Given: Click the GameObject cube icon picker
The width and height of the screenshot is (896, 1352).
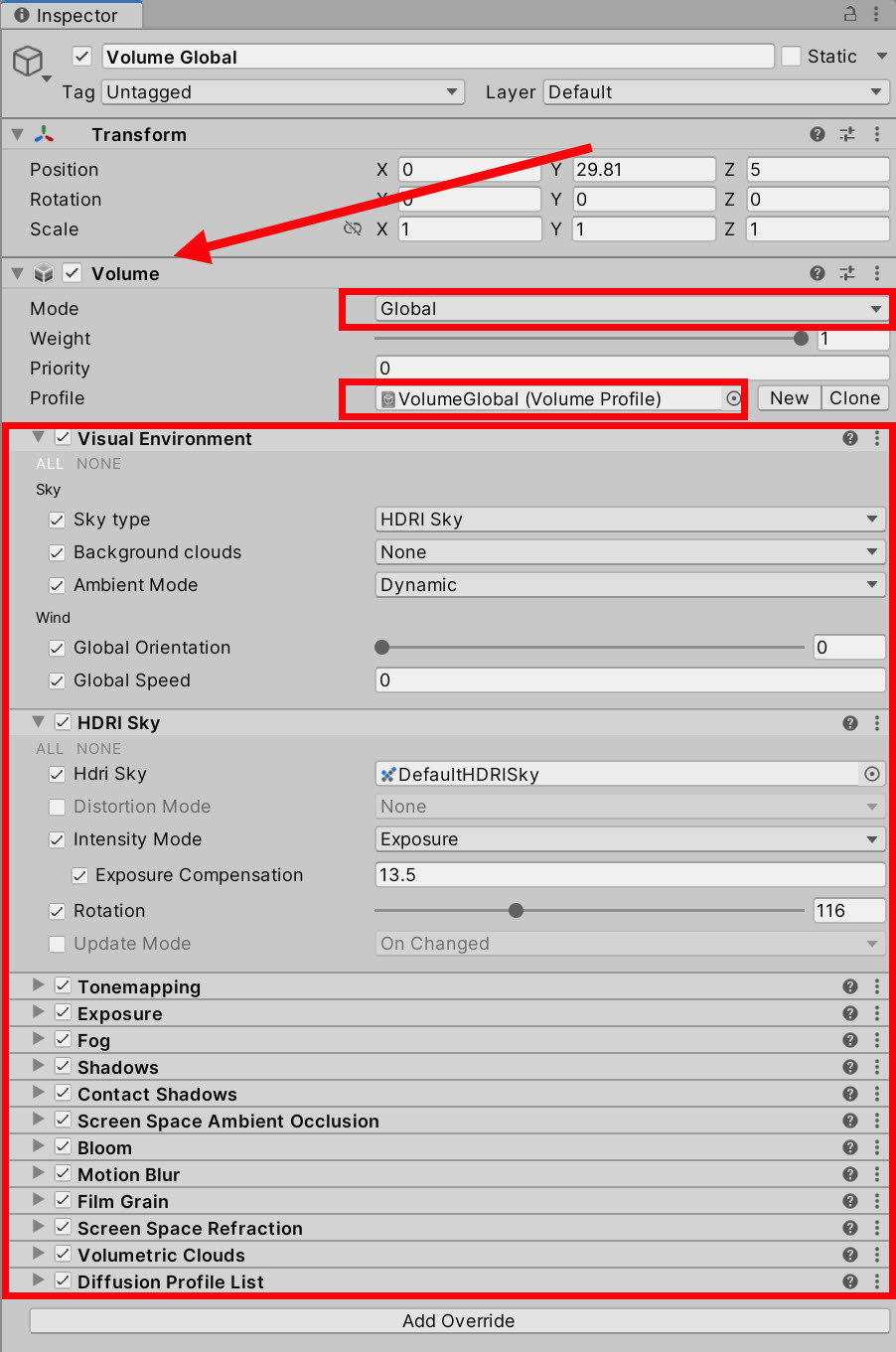Looking at the screenshot, I should tap(29, 62).
